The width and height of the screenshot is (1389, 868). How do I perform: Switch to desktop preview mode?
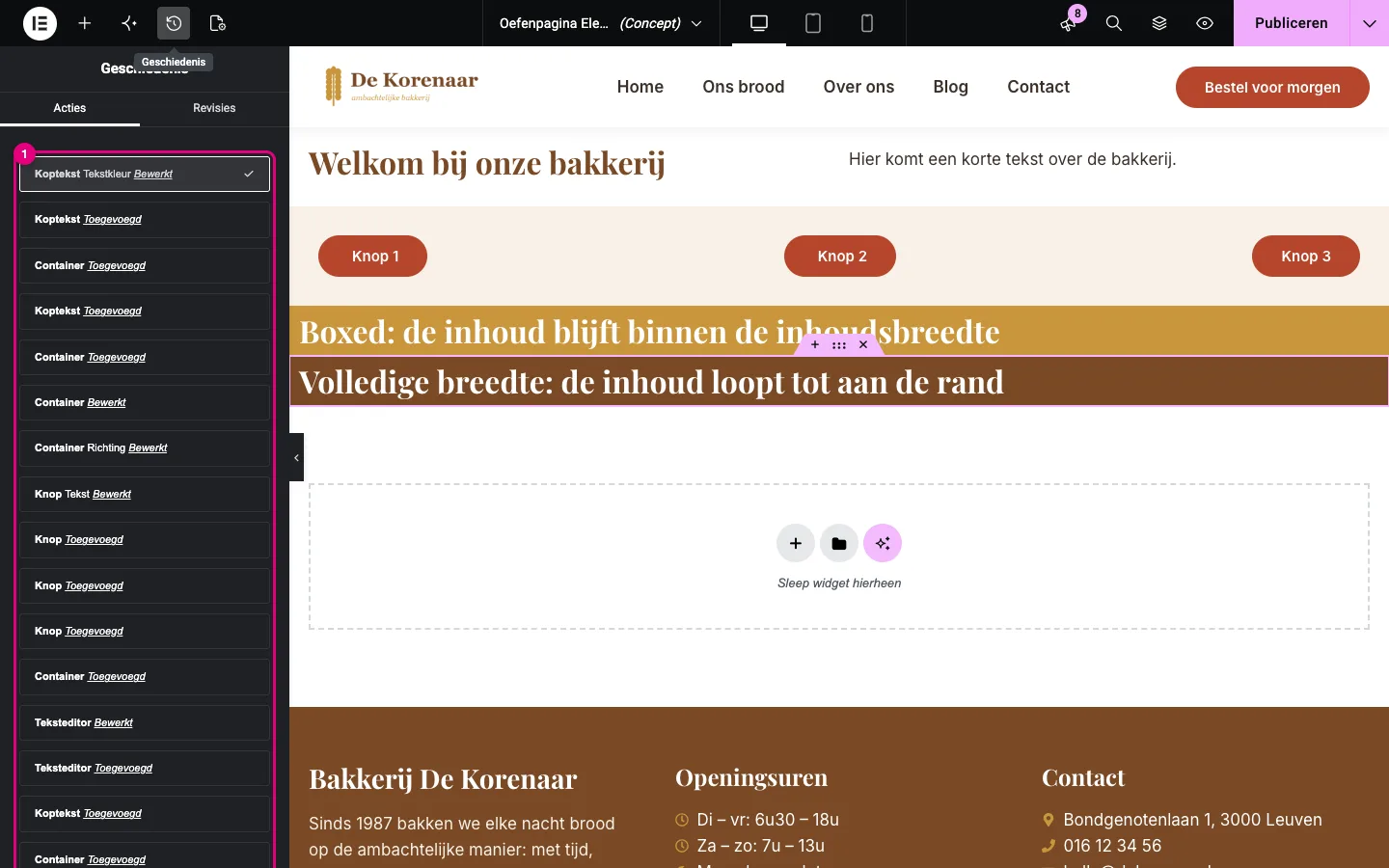coord(759,23)
